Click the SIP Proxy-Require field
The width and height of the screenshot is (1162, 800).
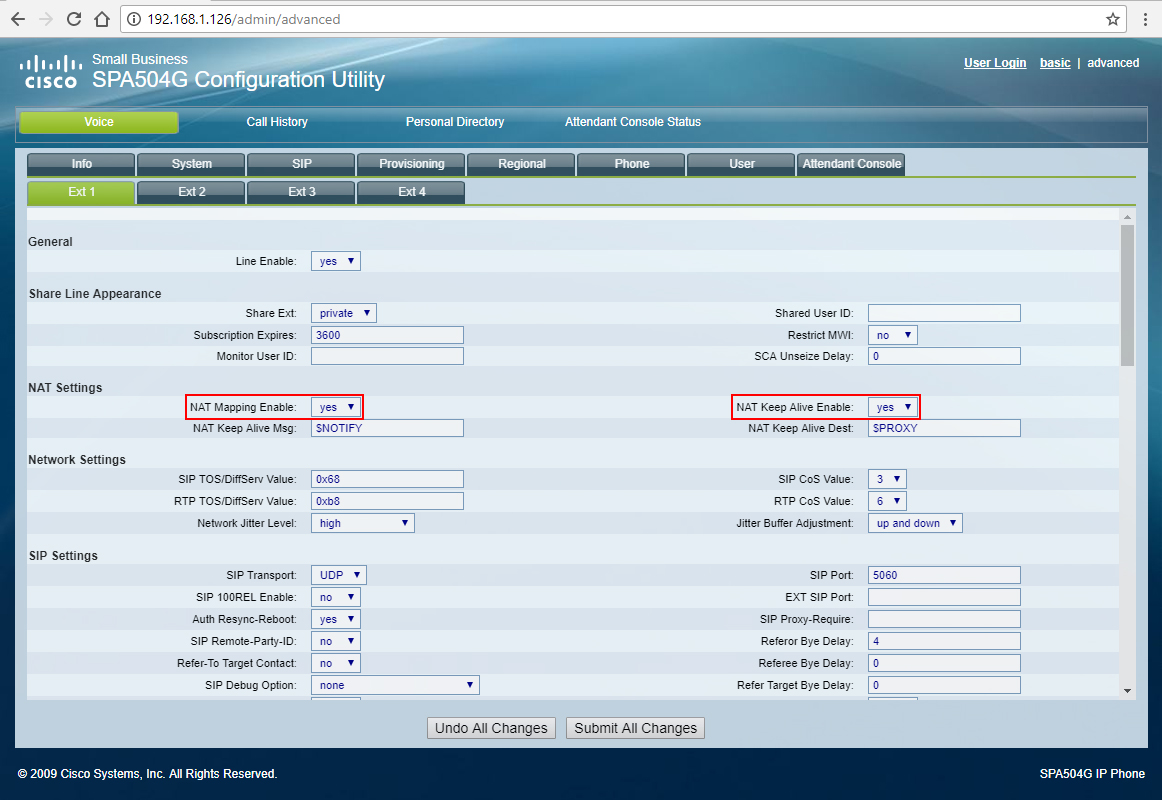(x=944, y=619)
